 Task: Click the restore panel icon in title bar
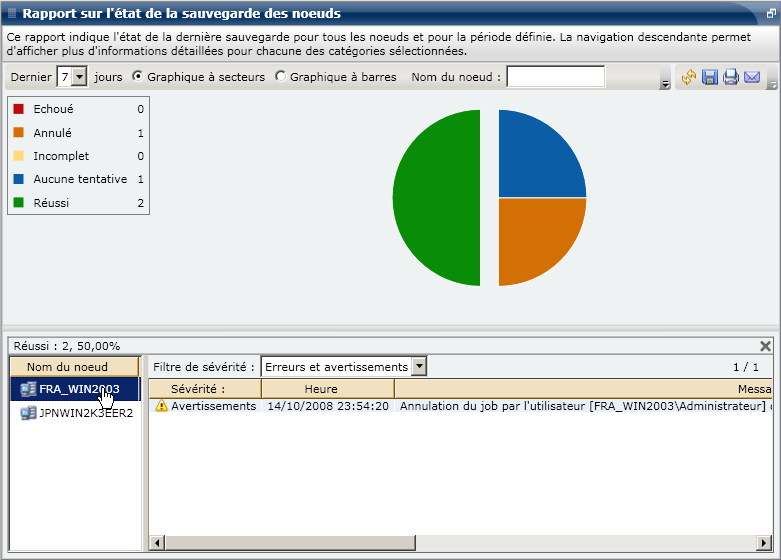pos(771,13)
